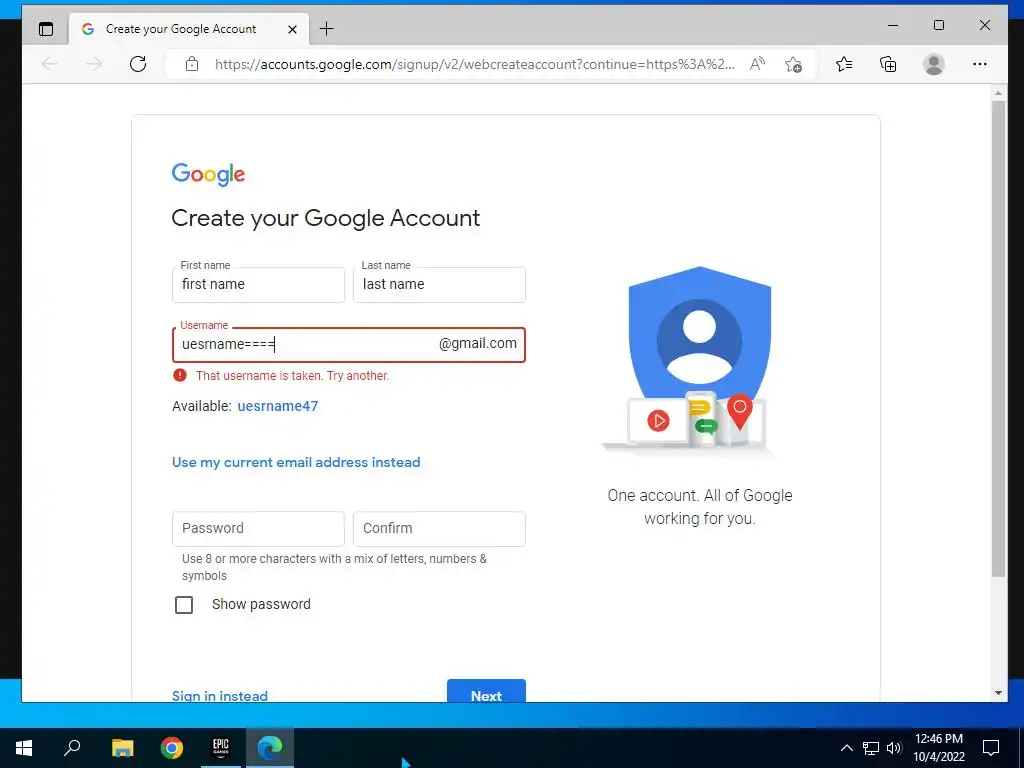Click Sign in instead link

point(219,696)
